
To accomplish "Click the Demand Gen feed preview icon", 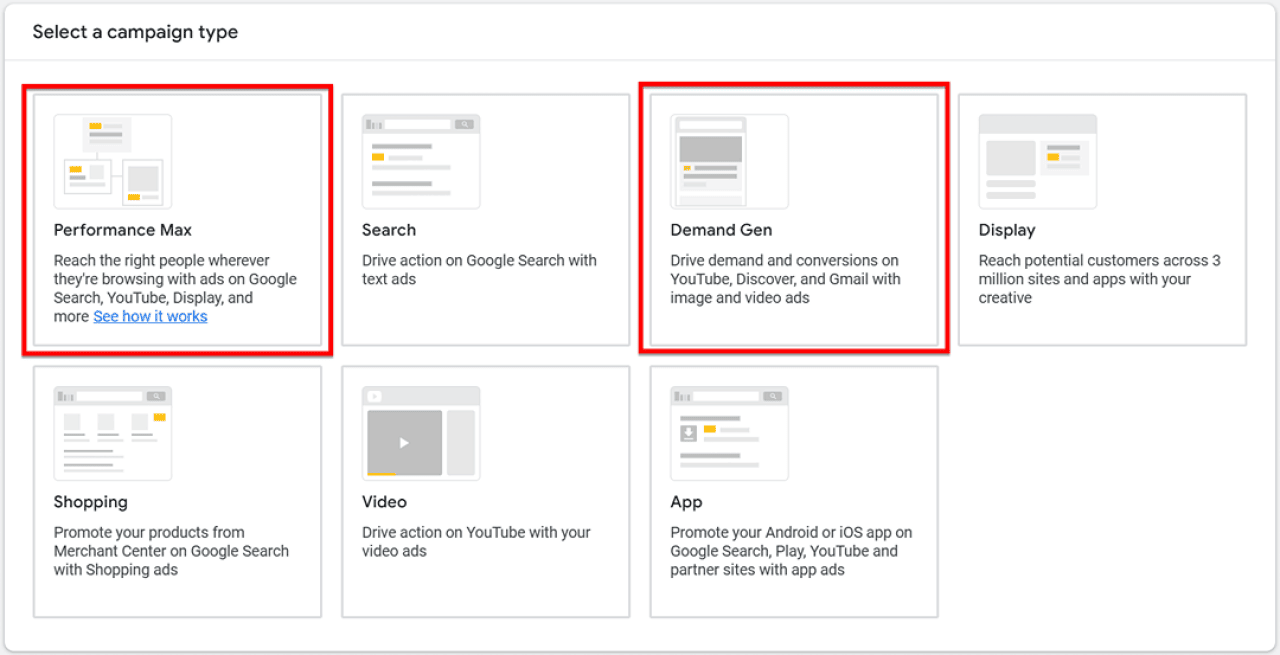I will pos(729,160).
